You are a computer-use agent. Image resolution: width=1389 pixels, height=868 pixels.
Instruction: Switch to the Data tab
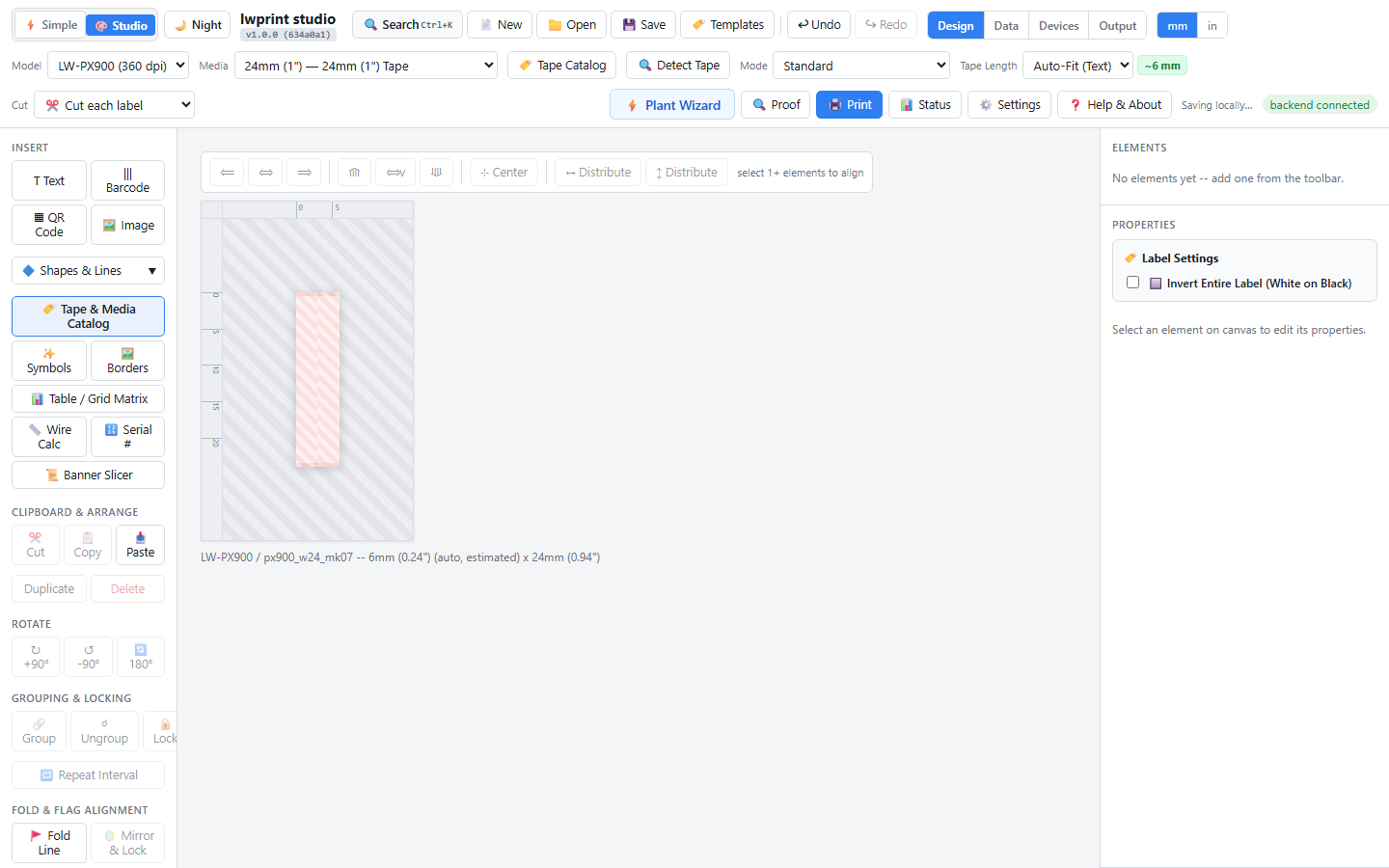tap(1006, 26)
